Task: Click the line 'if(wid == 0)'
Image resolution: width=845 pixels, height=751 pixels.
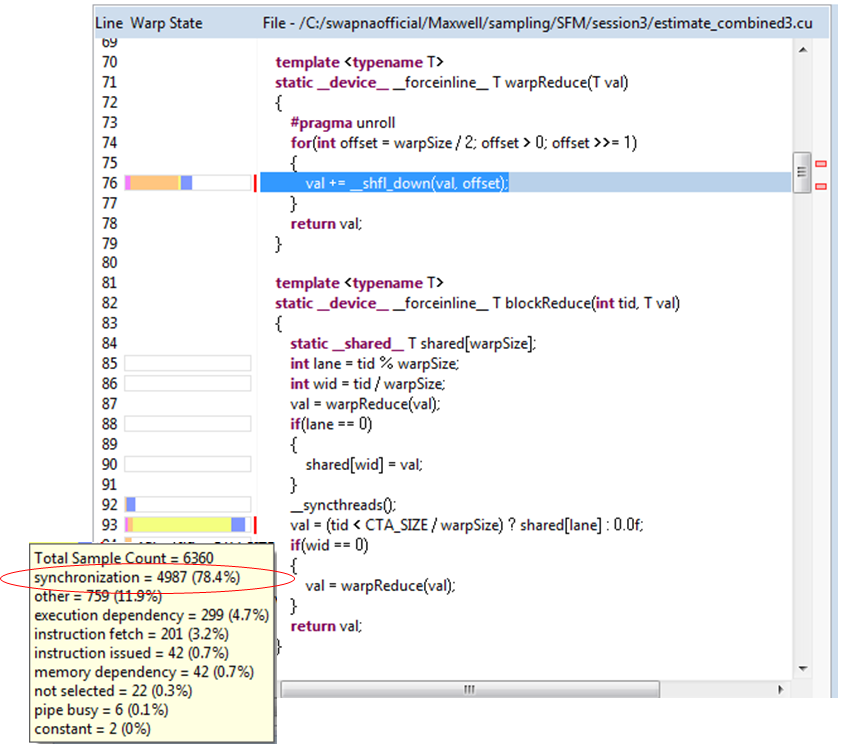Action: (329, 545)
